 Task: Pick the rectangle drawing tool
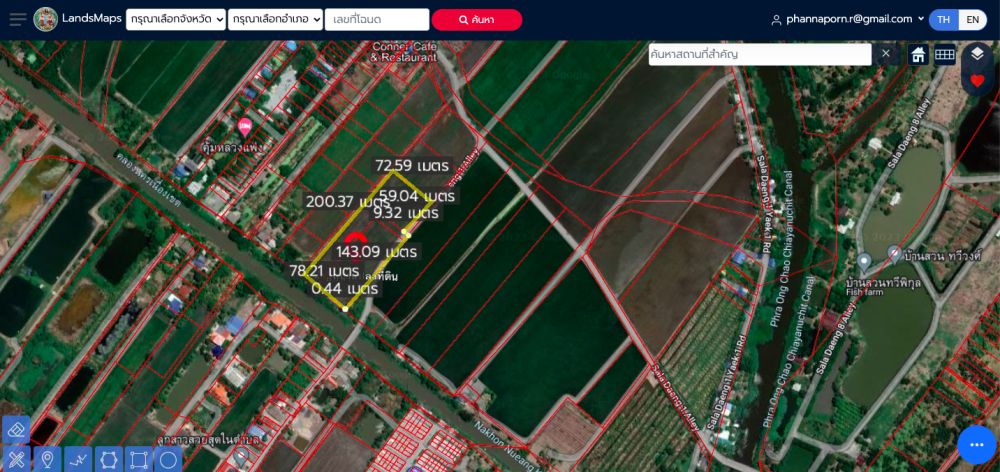139,459
